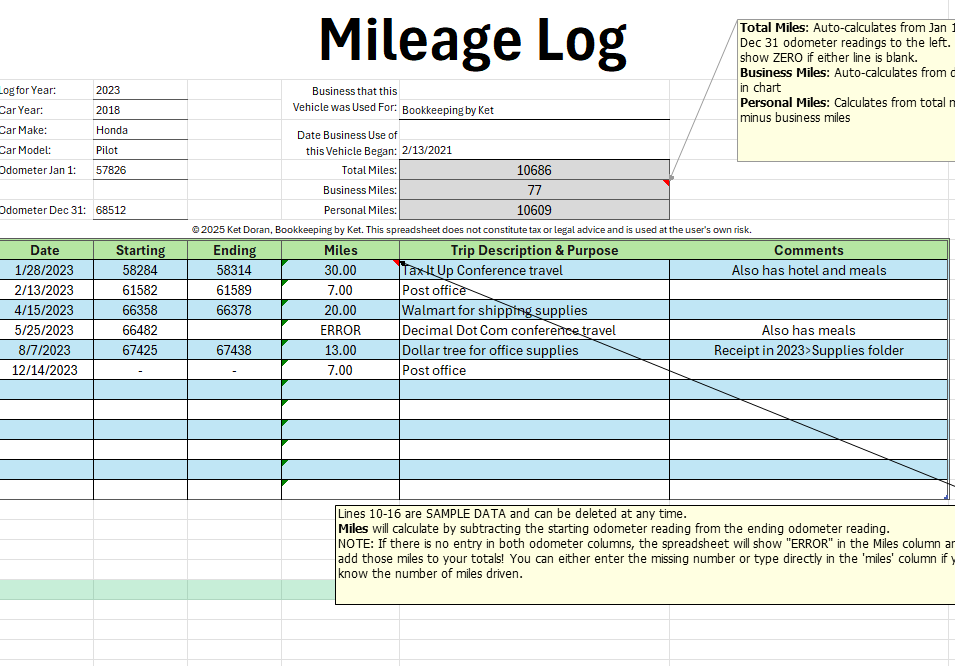The image size is (955, 666).
Task: Select the Tax It Up Conference travel cell
Action: 534,270
